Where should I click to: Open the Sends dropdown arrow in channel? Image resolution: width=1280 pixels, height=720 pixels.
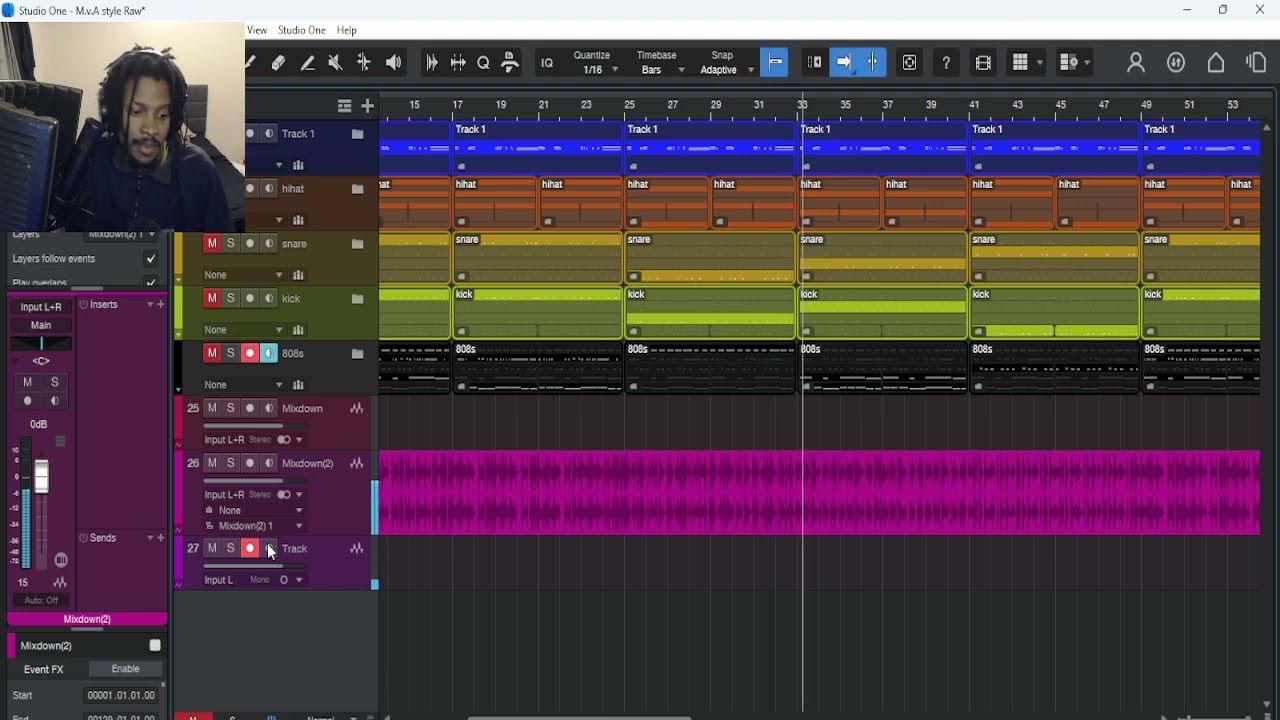coord(150,538)
